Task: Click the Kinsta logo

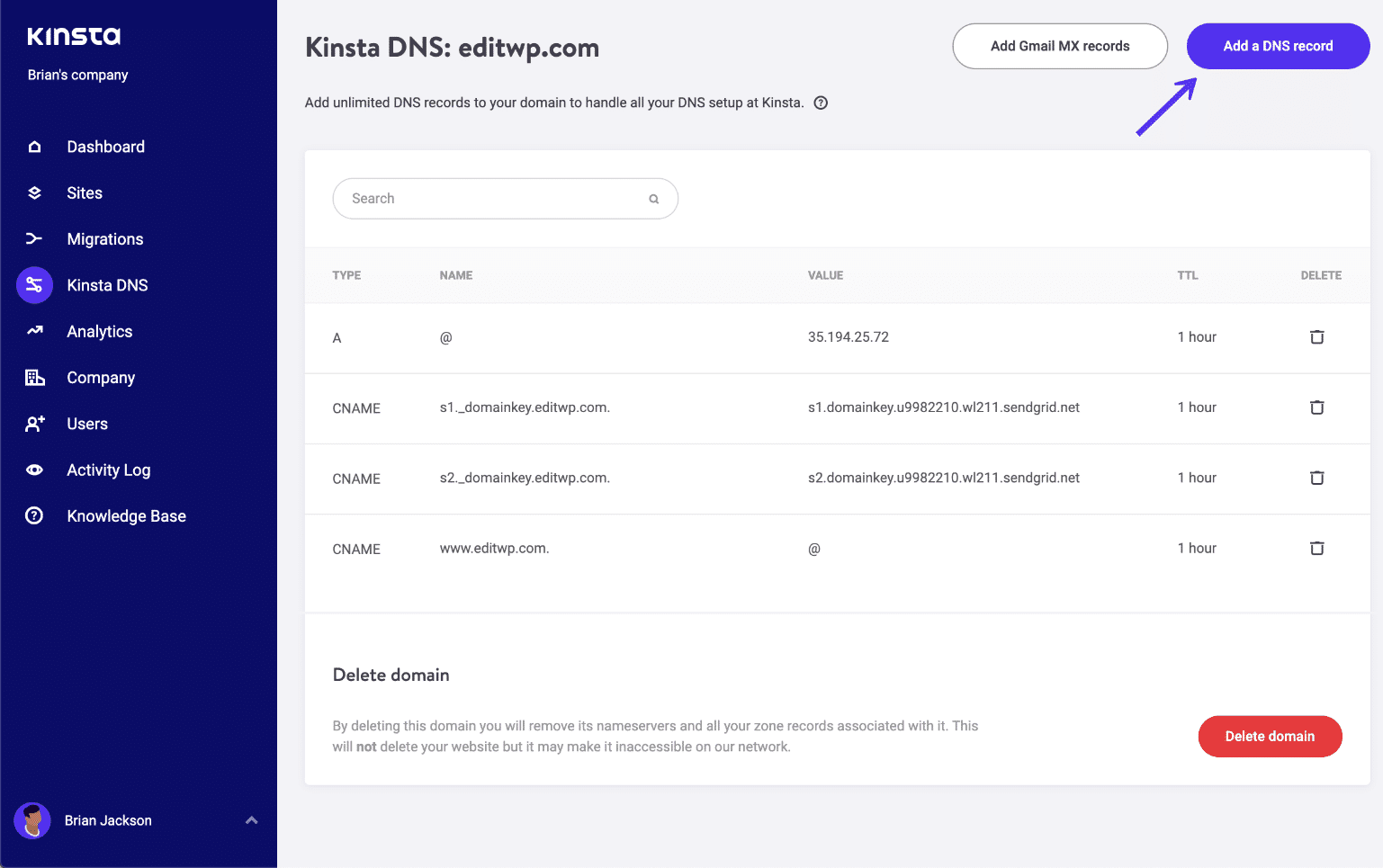Action: click(74, 36)
